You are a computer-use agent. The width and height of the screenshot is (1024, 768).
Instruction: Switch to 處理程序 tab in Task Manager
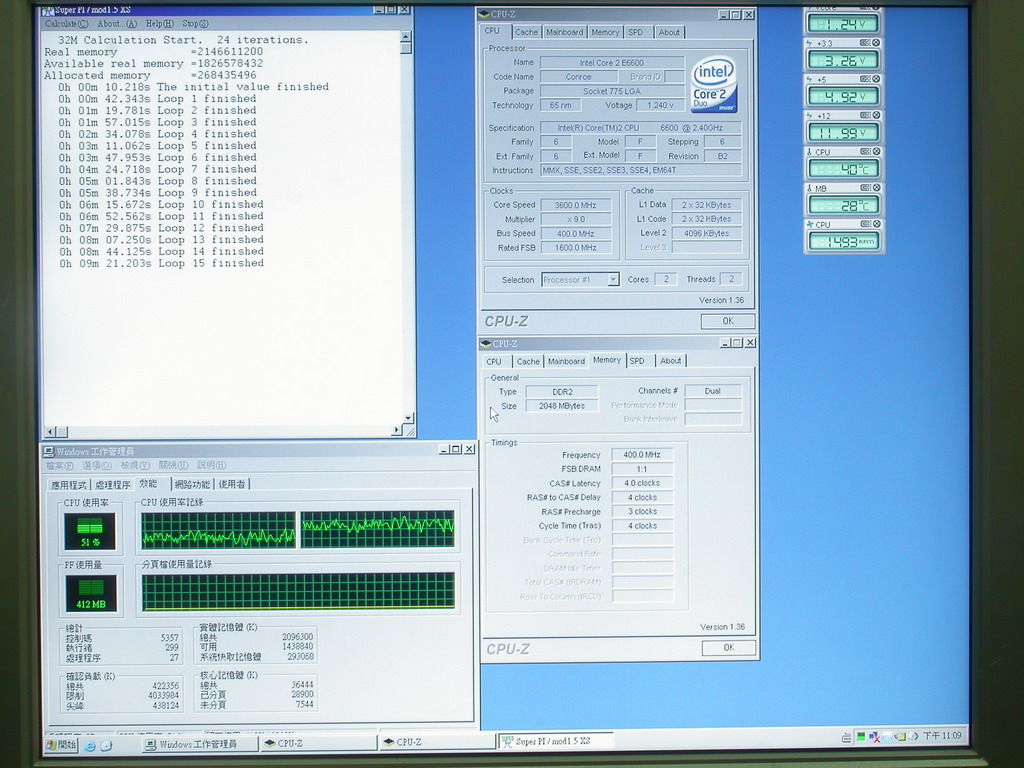(x=112, y=485)
